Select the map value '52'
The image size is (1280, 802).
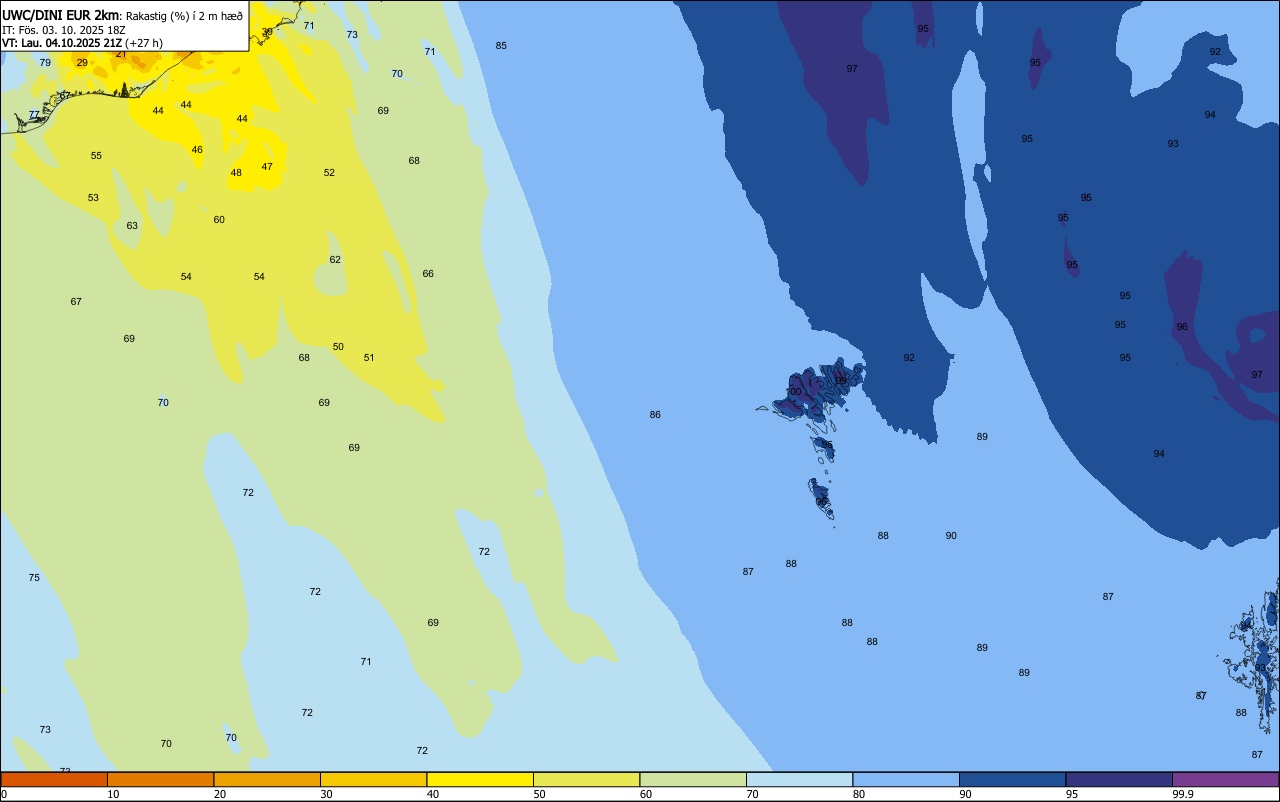[x=329, y=173]
